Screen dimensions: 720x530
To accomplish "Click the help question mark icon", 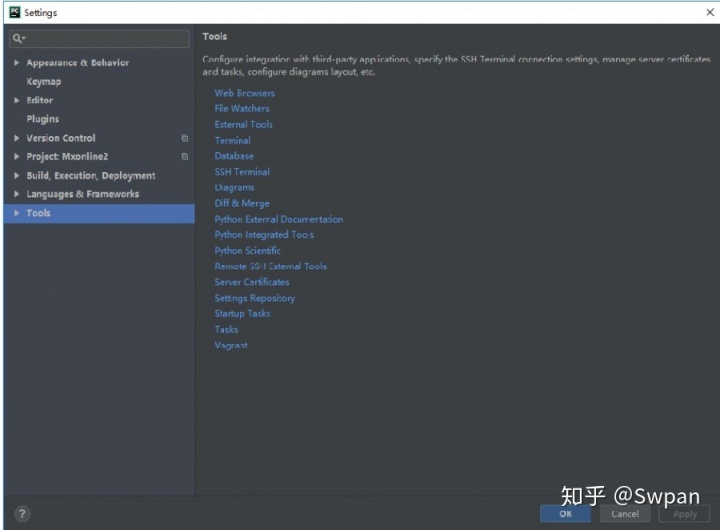I will coord(22,513).
